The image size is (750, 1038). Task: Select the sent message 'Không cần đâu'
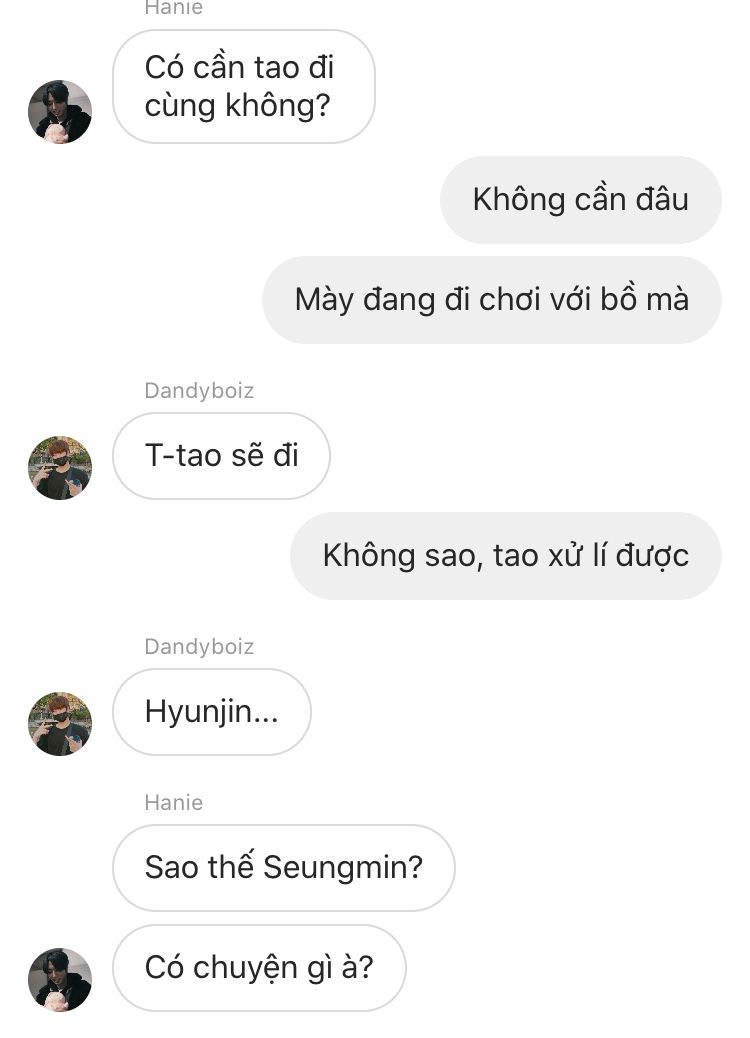[x=581, y=200]
